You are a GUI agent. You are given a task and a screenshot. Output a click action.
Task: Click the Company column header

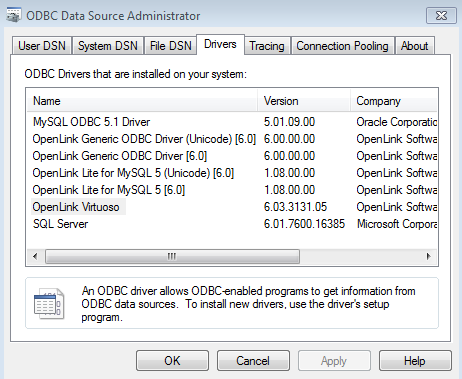coord(394,101)
